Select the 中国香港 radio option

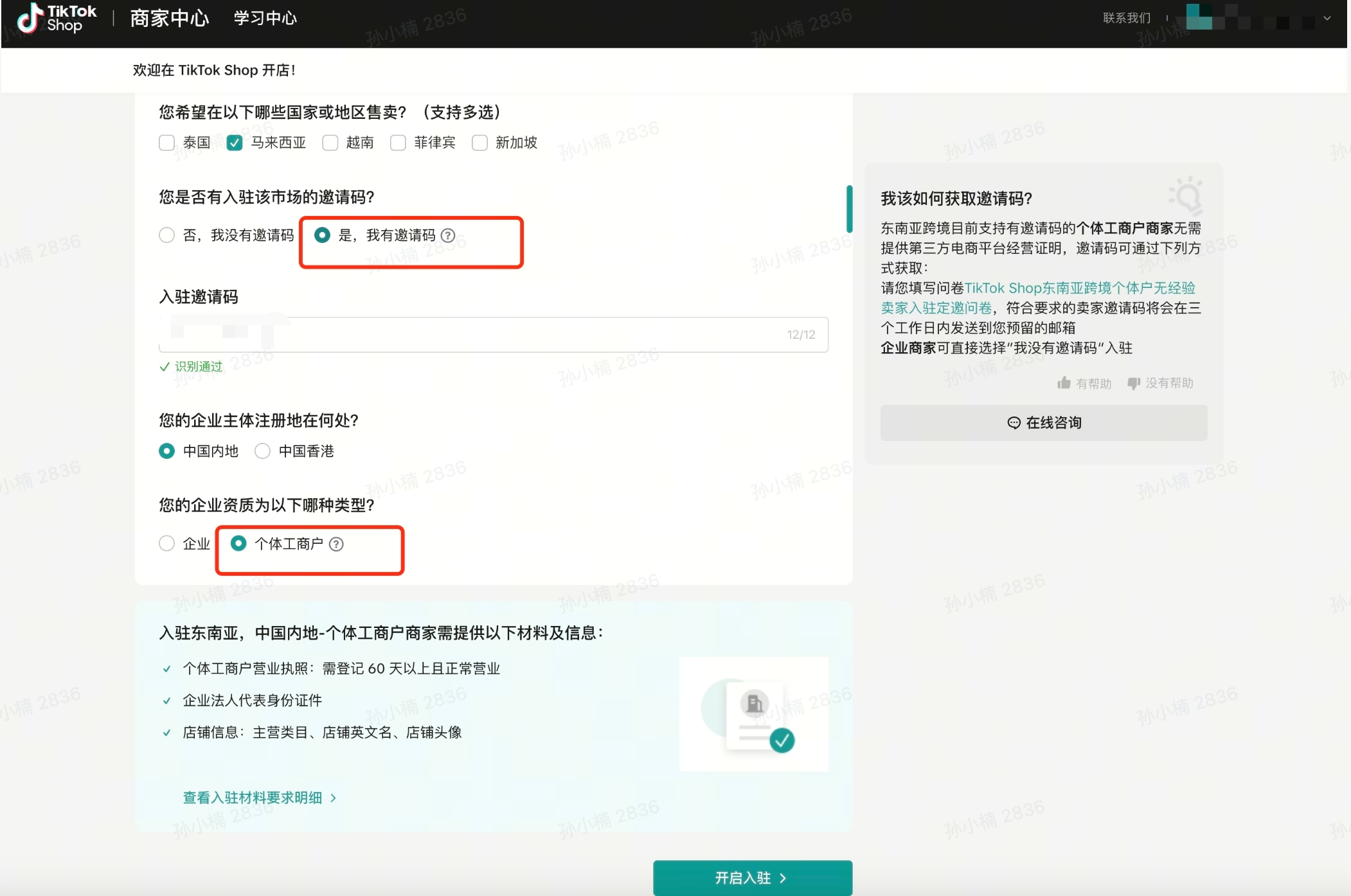[262, 451]
